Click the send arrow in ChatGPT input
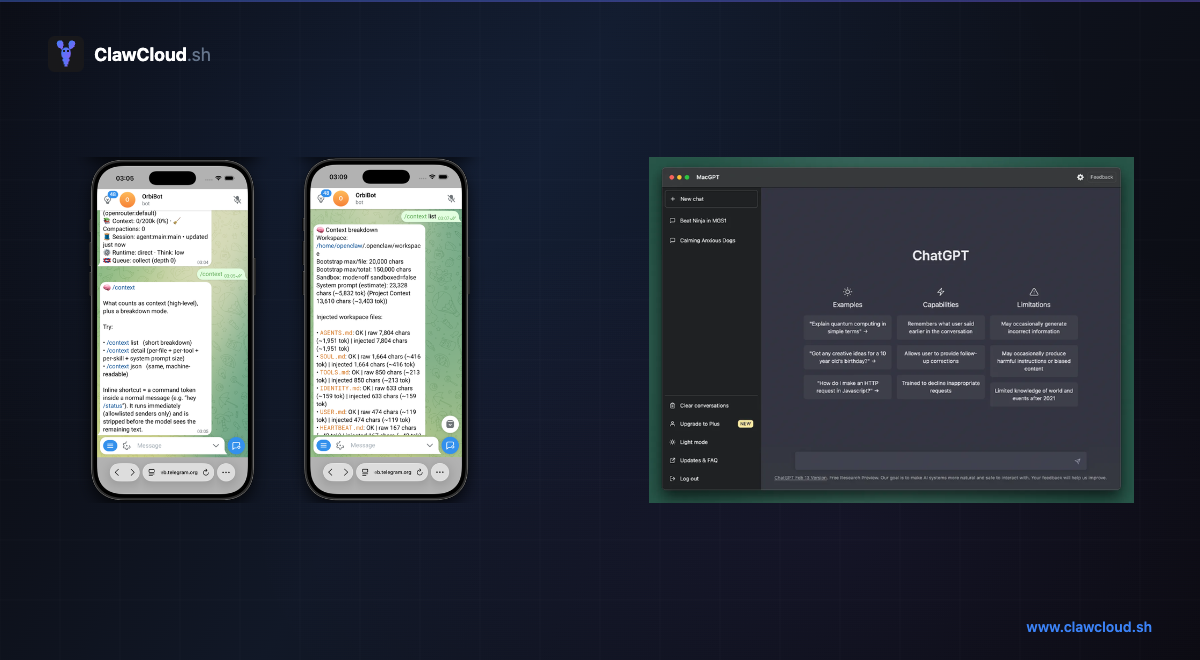 coord(1077,461)
